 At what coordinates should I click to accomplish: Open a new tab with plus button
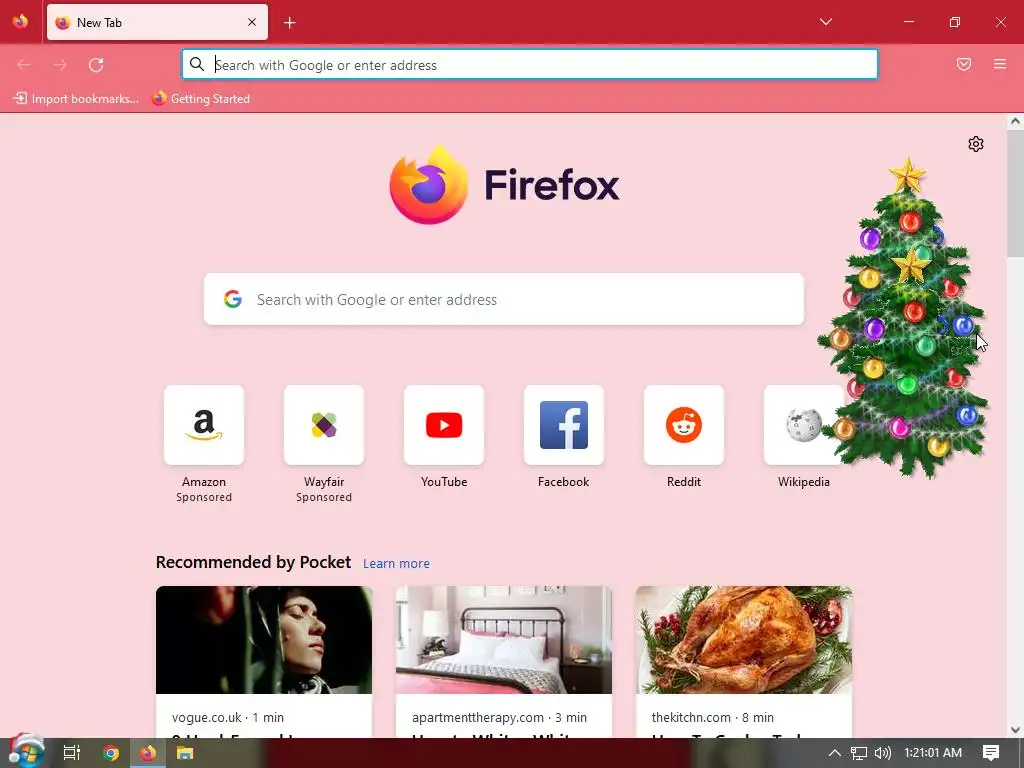(x=289, y=23)
